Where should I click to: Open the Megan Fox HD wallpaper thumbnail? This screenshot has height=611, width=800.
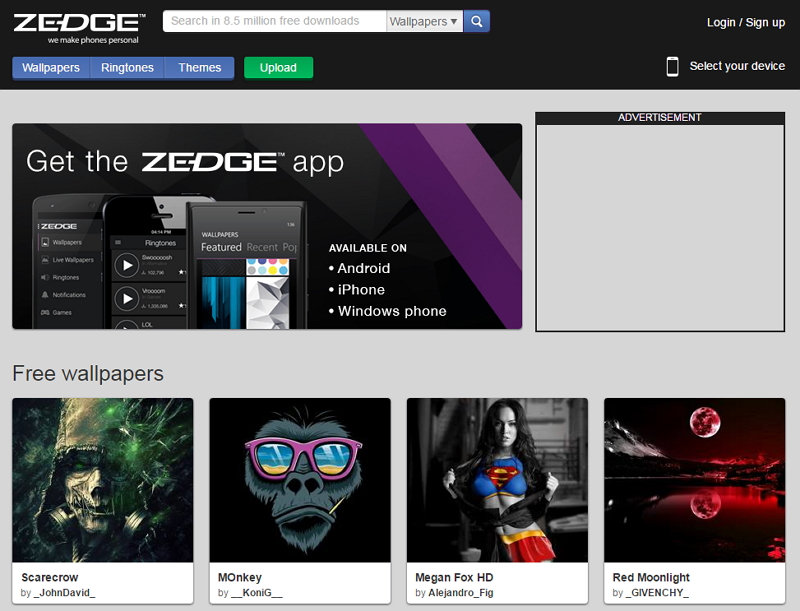[x=497, y=480]
